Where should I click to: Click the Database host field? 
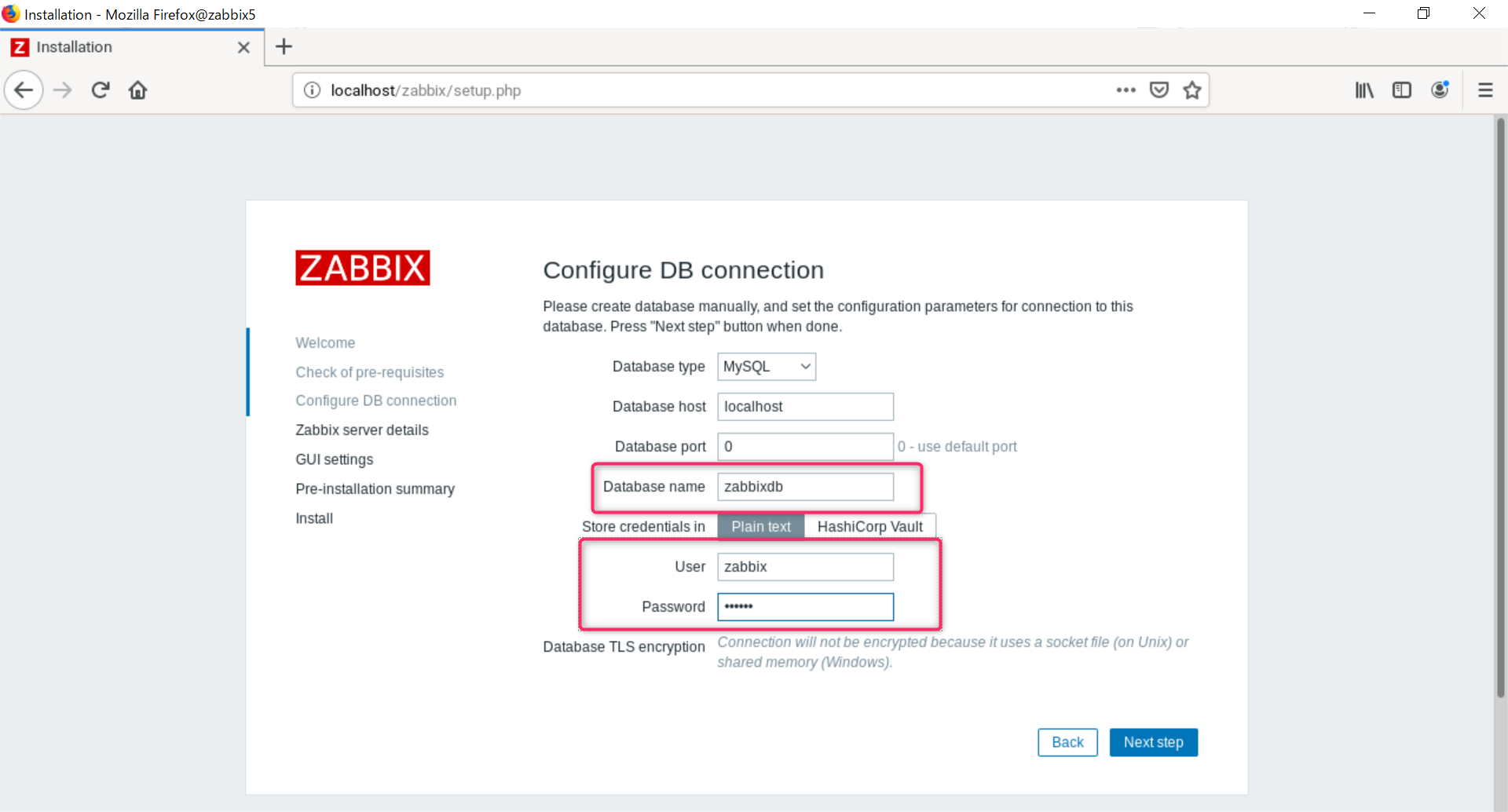805,407
